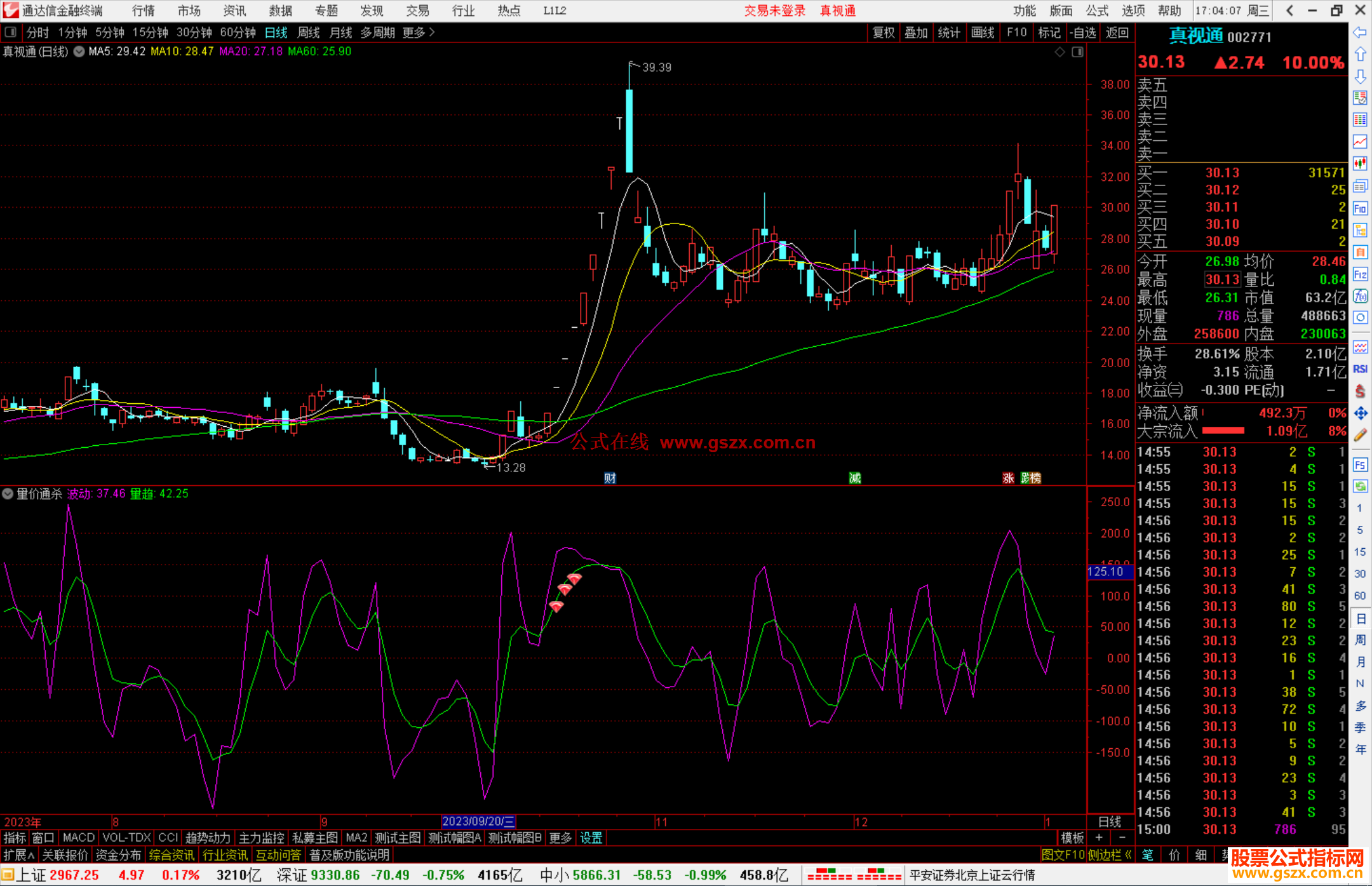
Task: Click the 叠加 button
Action: pyautogui.click(x=917, y=32)
